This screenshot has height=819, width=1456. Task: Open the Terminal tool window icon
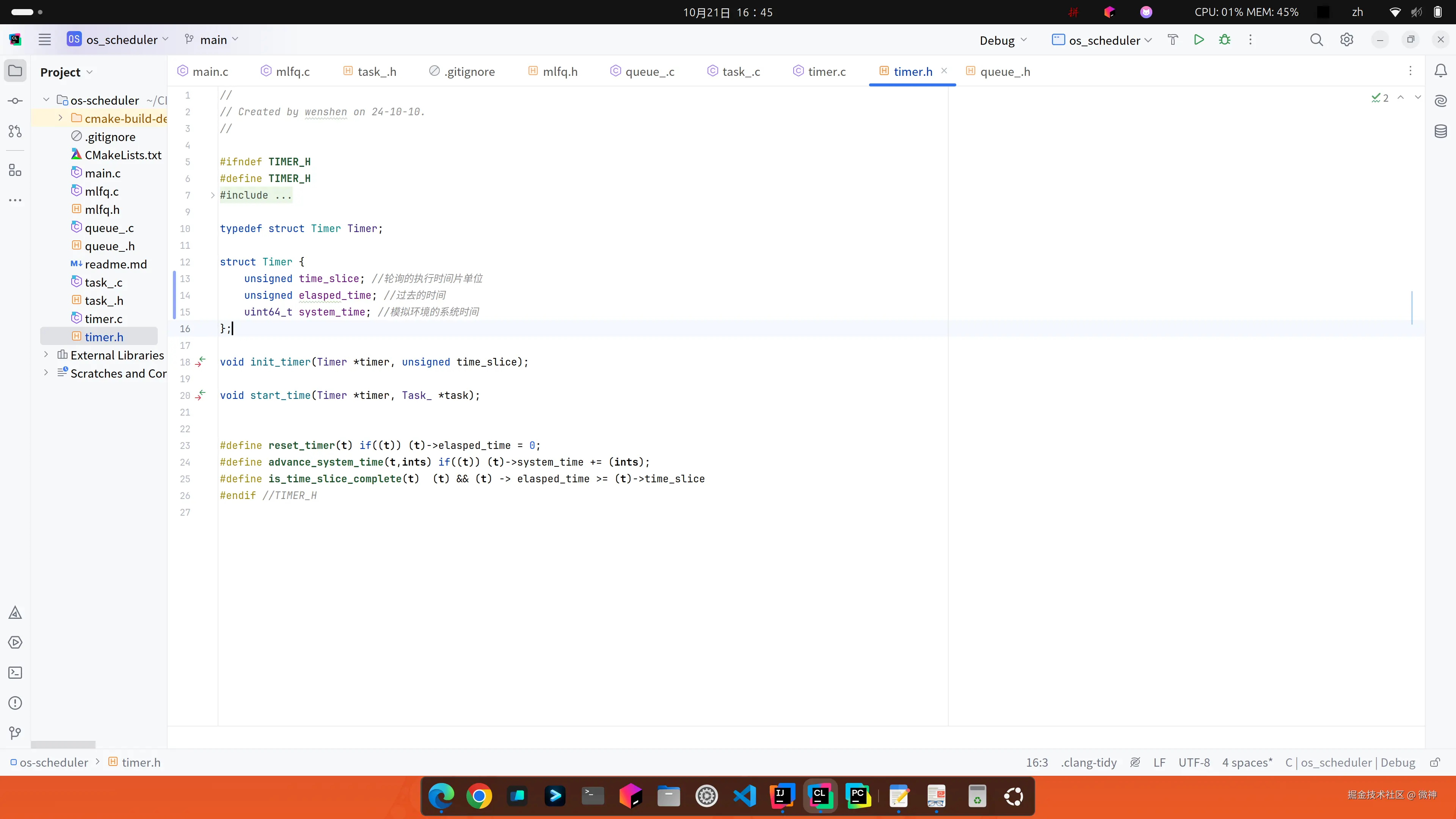(x=15, y=673)
